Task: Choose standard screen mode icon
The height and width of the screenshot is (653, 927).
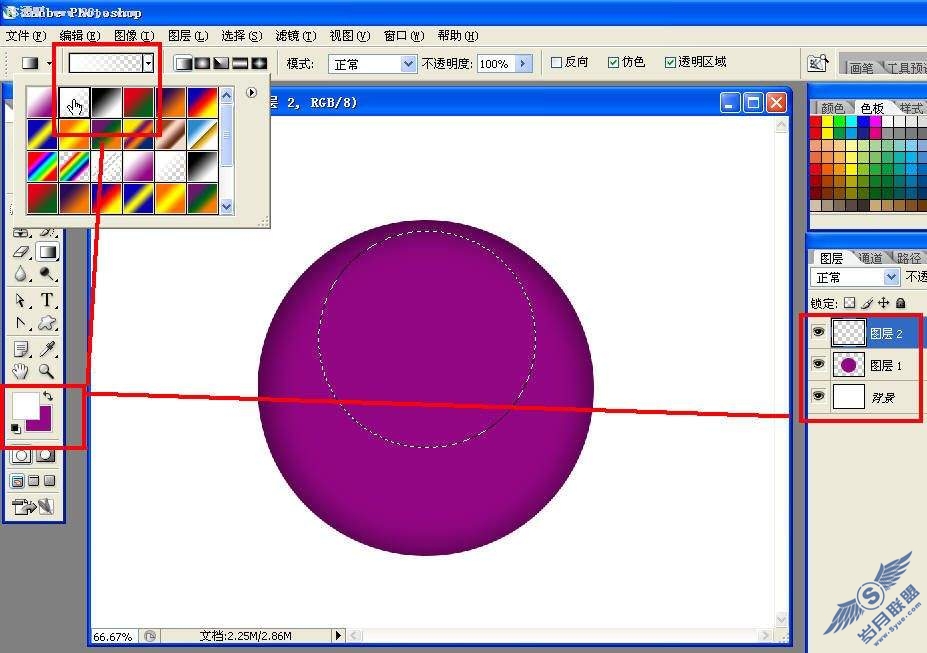Action: [17, 481]
